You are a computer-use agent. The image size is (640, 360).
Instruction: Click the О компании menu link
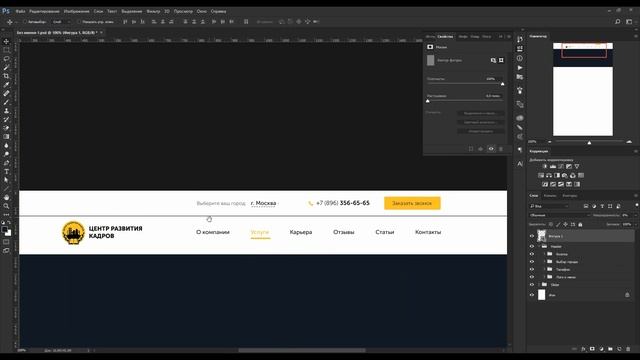coord(213,232)
